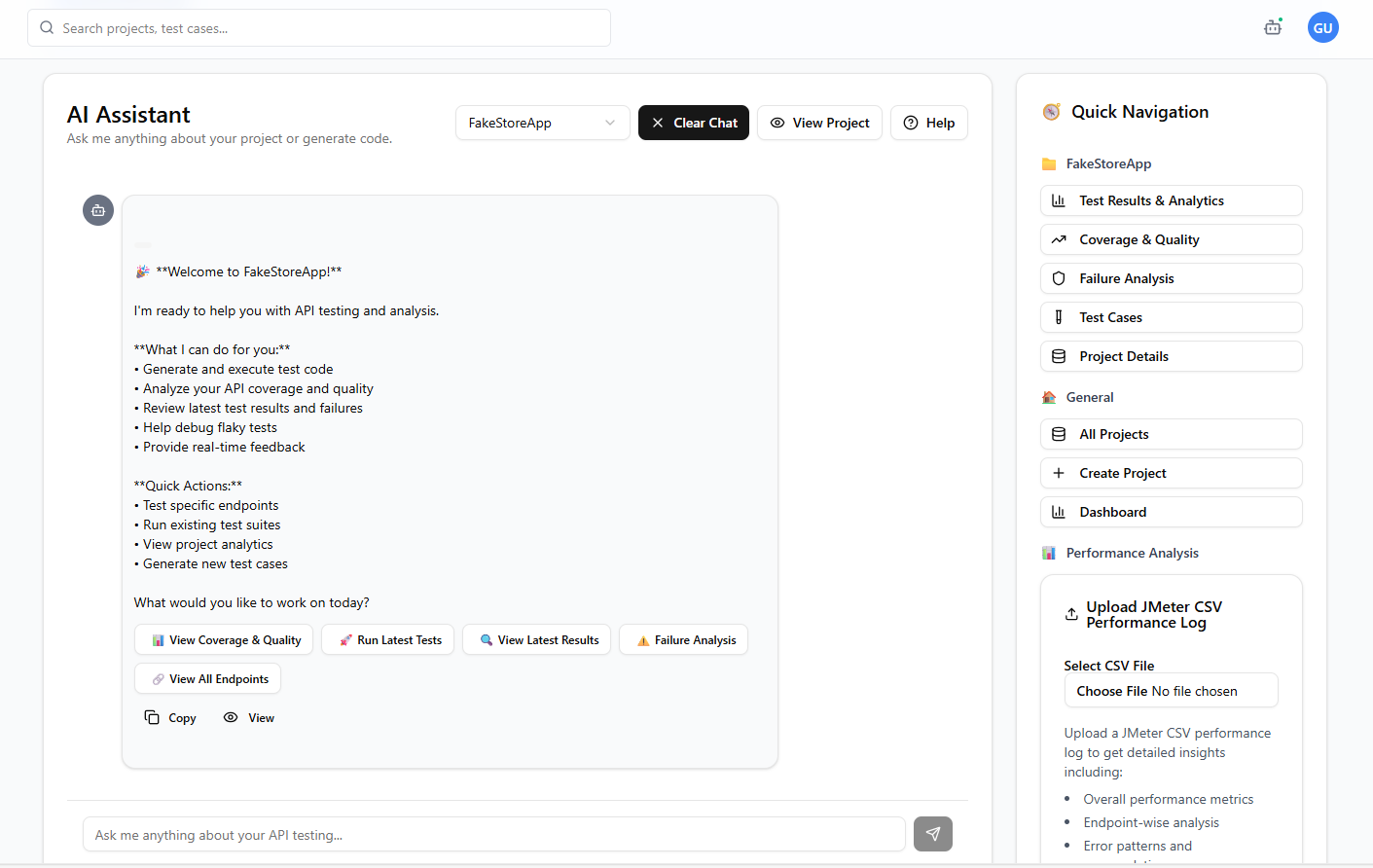Run Latest Tests quick action
The height and width of the screenshot is (868, 1373).
[387, 639]
